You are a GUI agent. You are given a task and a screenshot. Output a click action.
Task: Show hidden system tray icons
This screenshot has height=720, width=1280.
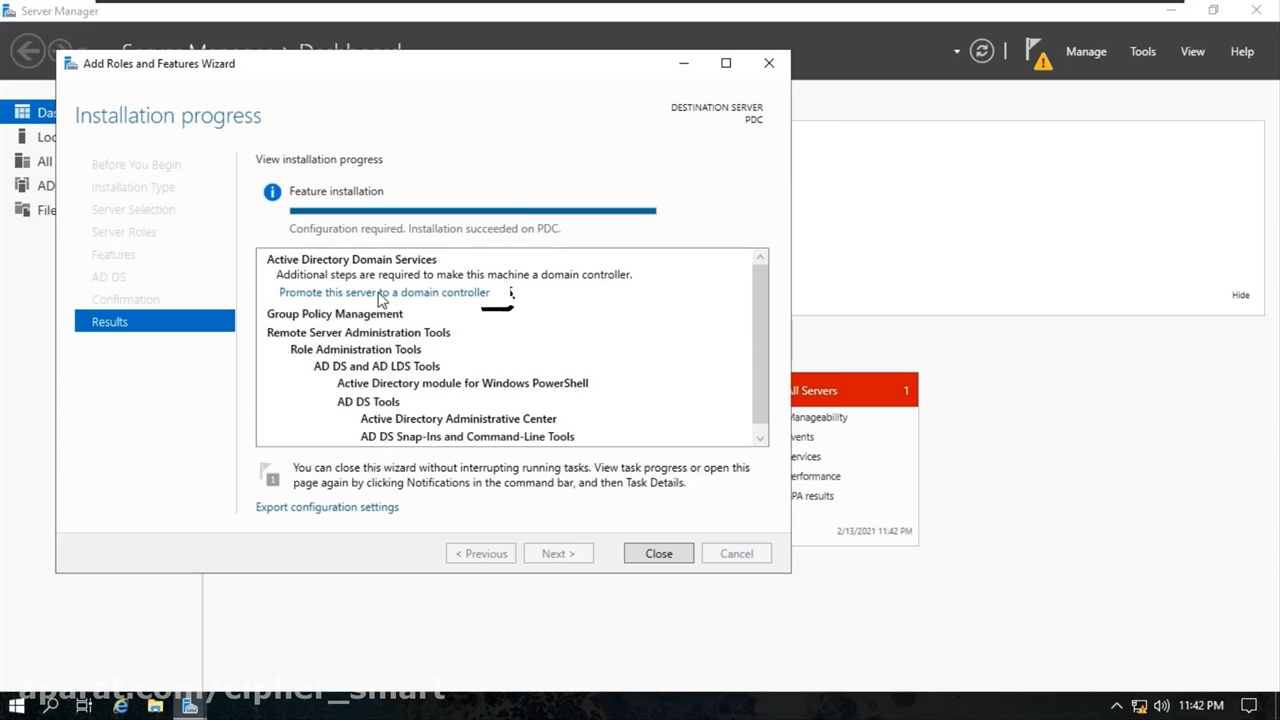point(1117,706)
